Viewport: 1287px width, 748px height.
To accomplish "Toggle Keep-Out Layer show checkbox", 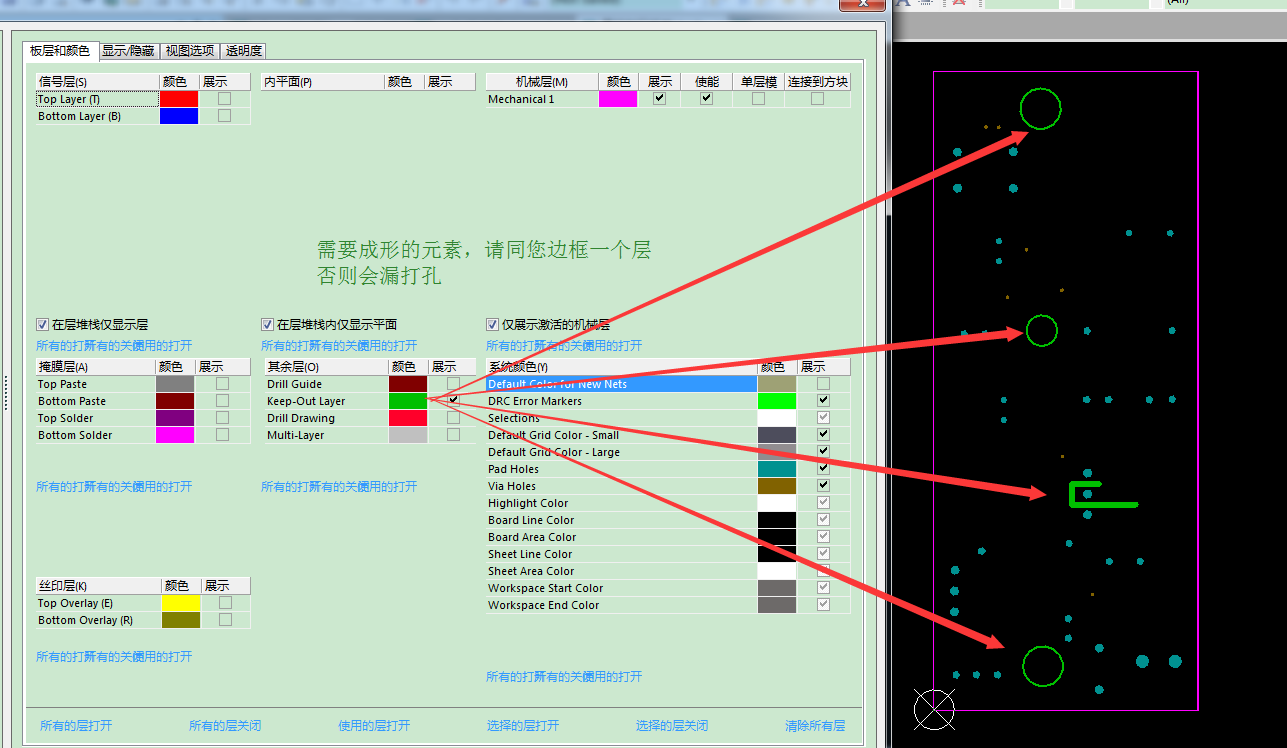I will click(453, 399).
